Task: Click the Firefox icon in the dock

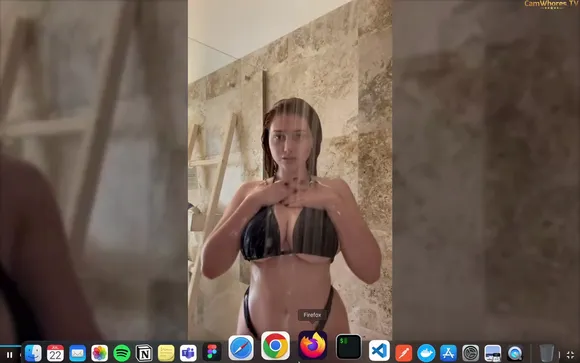Action: [x=313, y=345]
